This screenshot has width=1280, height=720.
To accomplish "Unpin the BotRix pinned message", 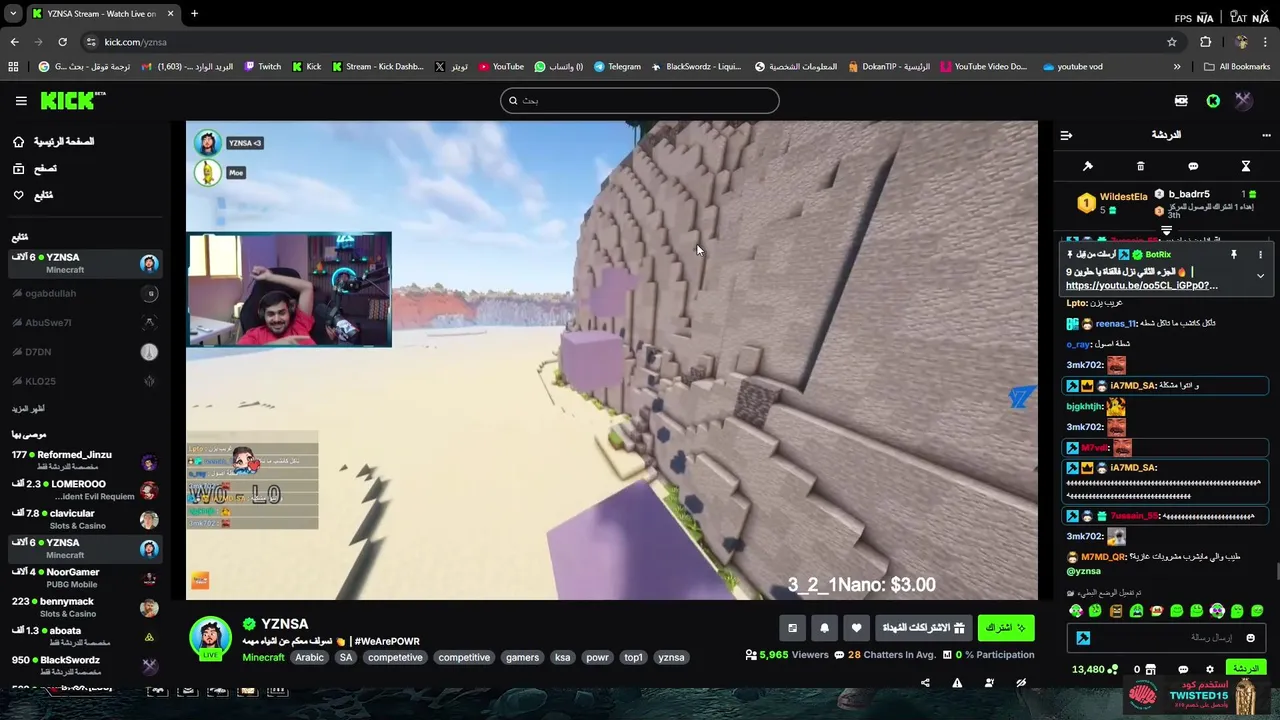I will click(x=1234, y=255).
